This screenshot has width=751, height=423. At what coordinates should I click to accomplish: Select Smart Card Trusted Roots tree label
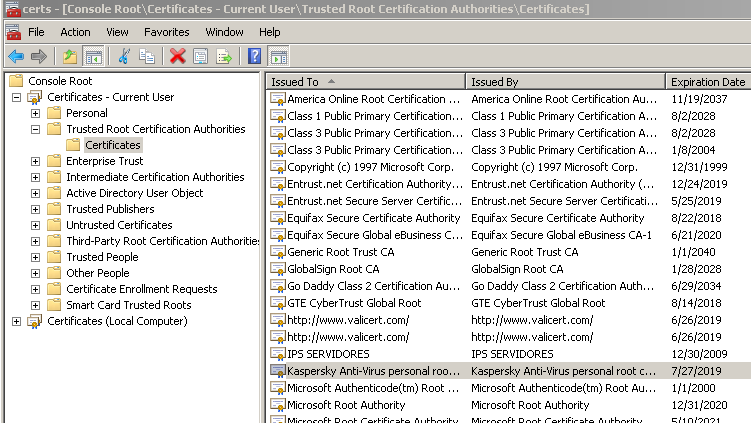pos(129,305)
